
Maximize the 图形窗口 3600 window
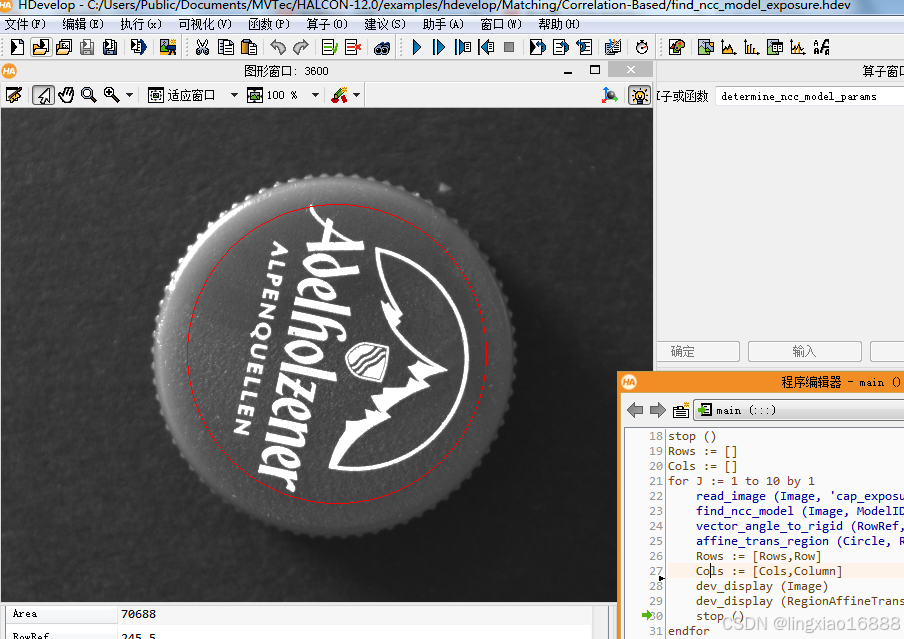click(595, 70)
